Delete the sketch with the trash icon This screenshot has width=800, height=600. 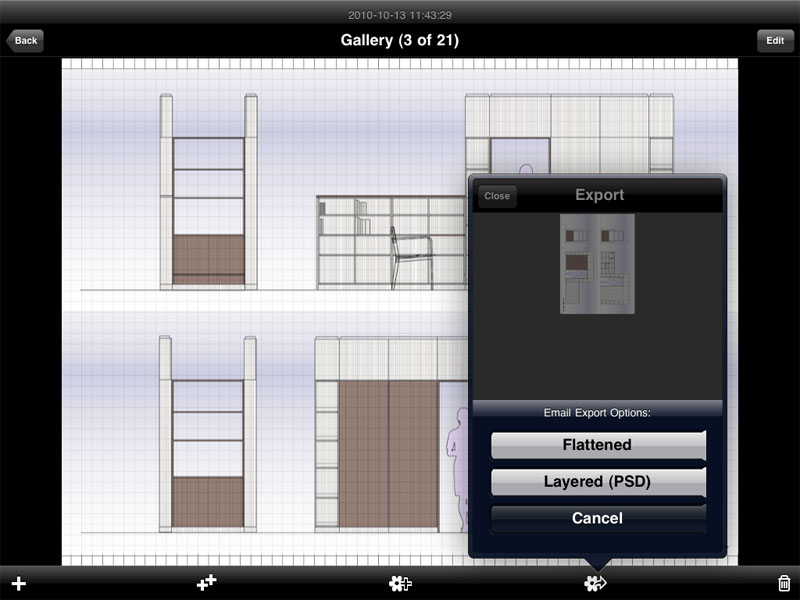coord(784,583)
